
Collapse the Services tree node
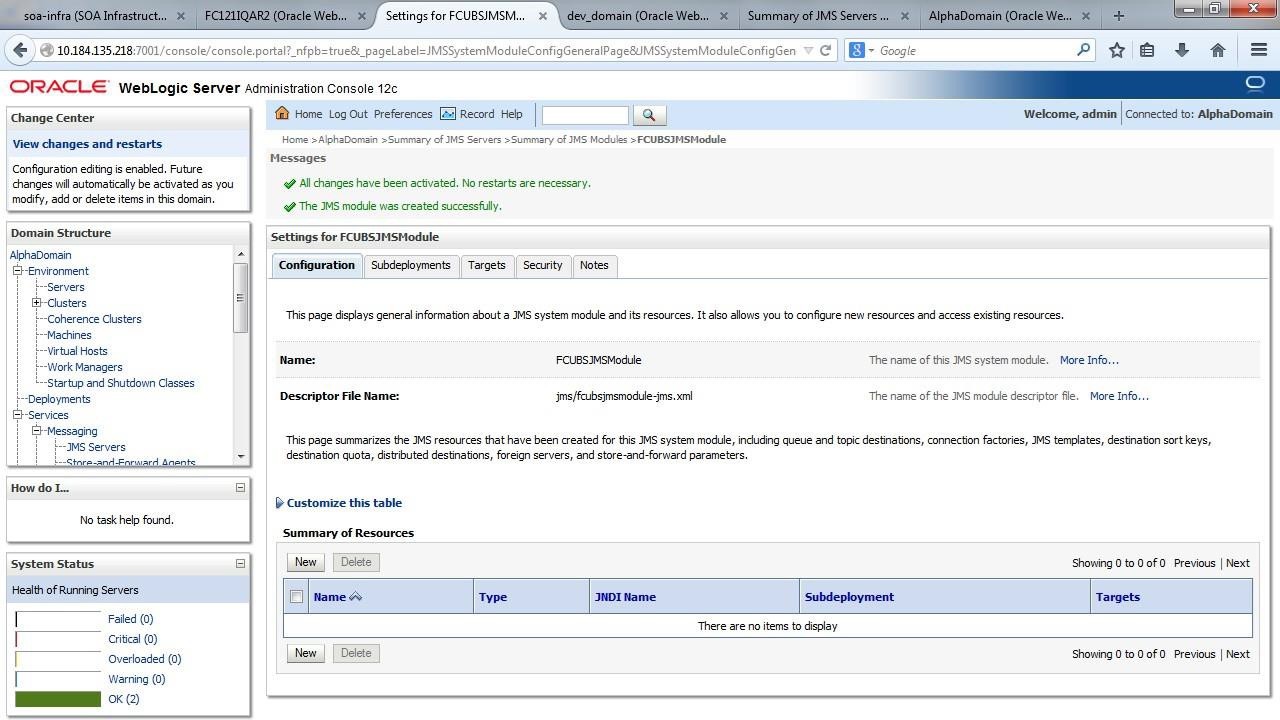17,415
